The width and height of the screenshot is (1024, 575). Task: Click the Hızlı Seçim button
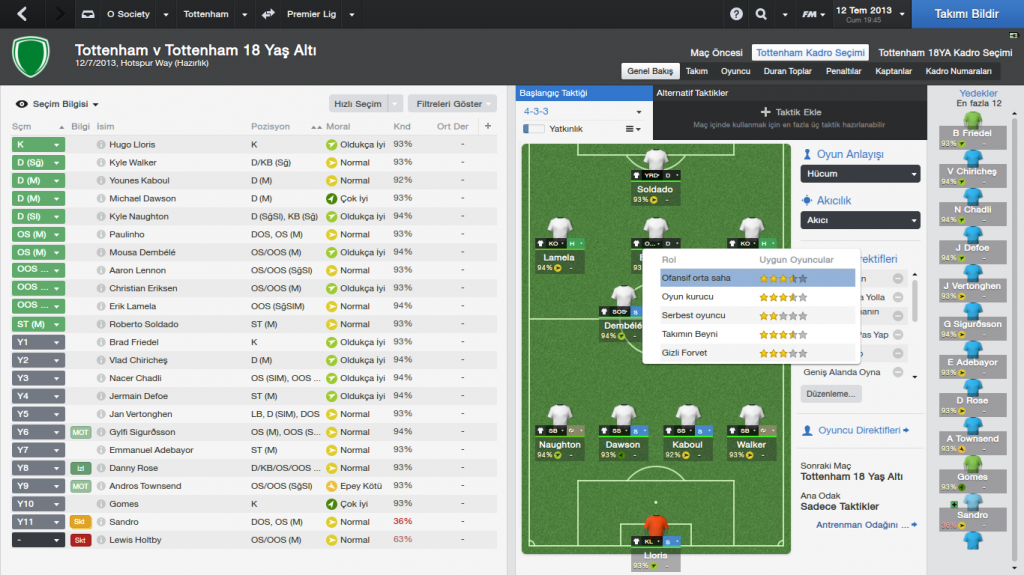(358, 104)
